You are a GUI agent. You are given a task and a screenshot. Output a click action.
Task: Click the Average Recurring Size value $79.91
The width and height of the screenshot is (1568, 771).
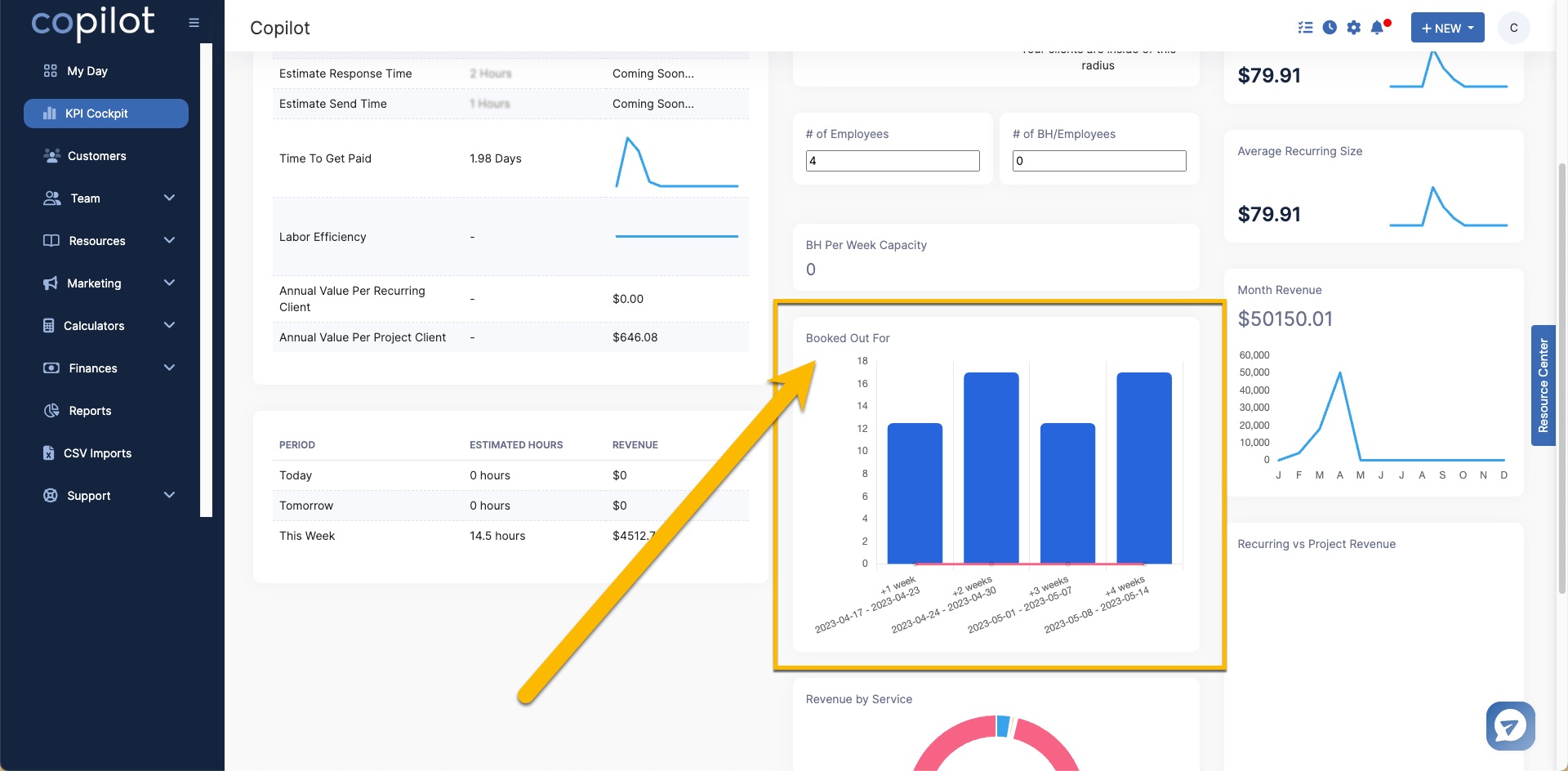tap(1269, 214)
